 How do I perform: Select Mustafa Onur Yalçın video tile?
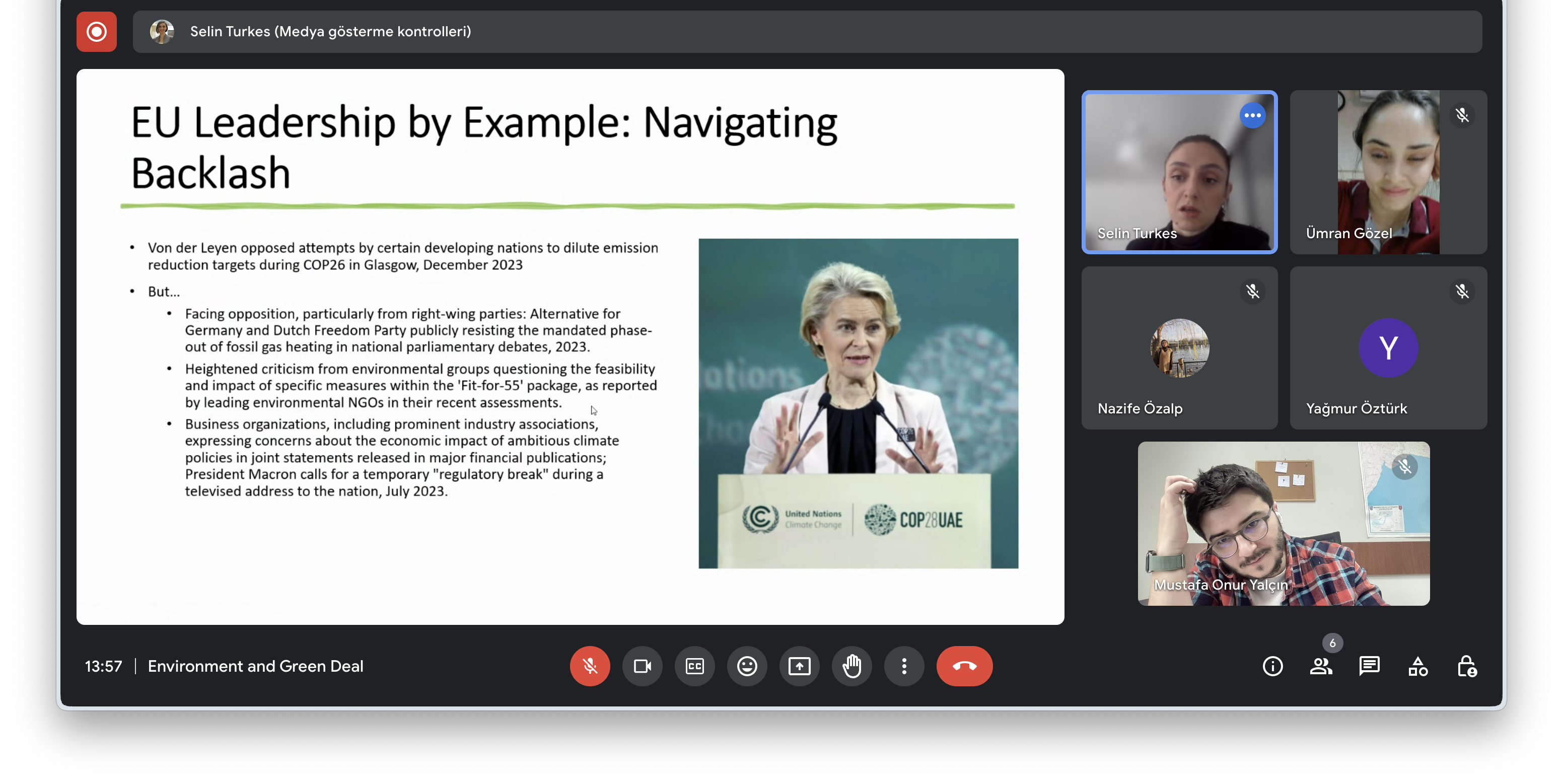tap(1284, 523)
